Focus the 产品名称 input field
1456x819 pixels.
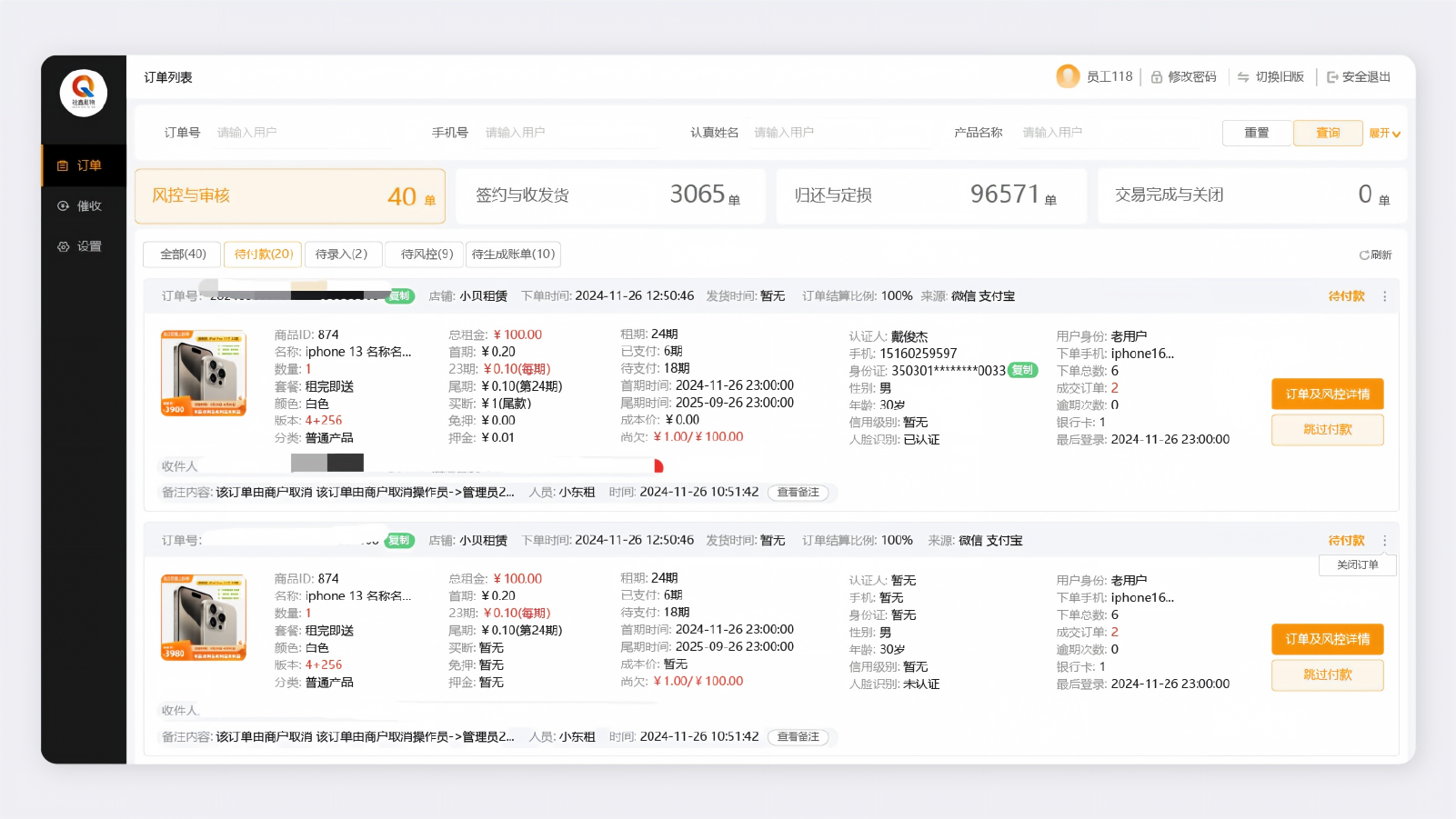tap(1110, 133)
